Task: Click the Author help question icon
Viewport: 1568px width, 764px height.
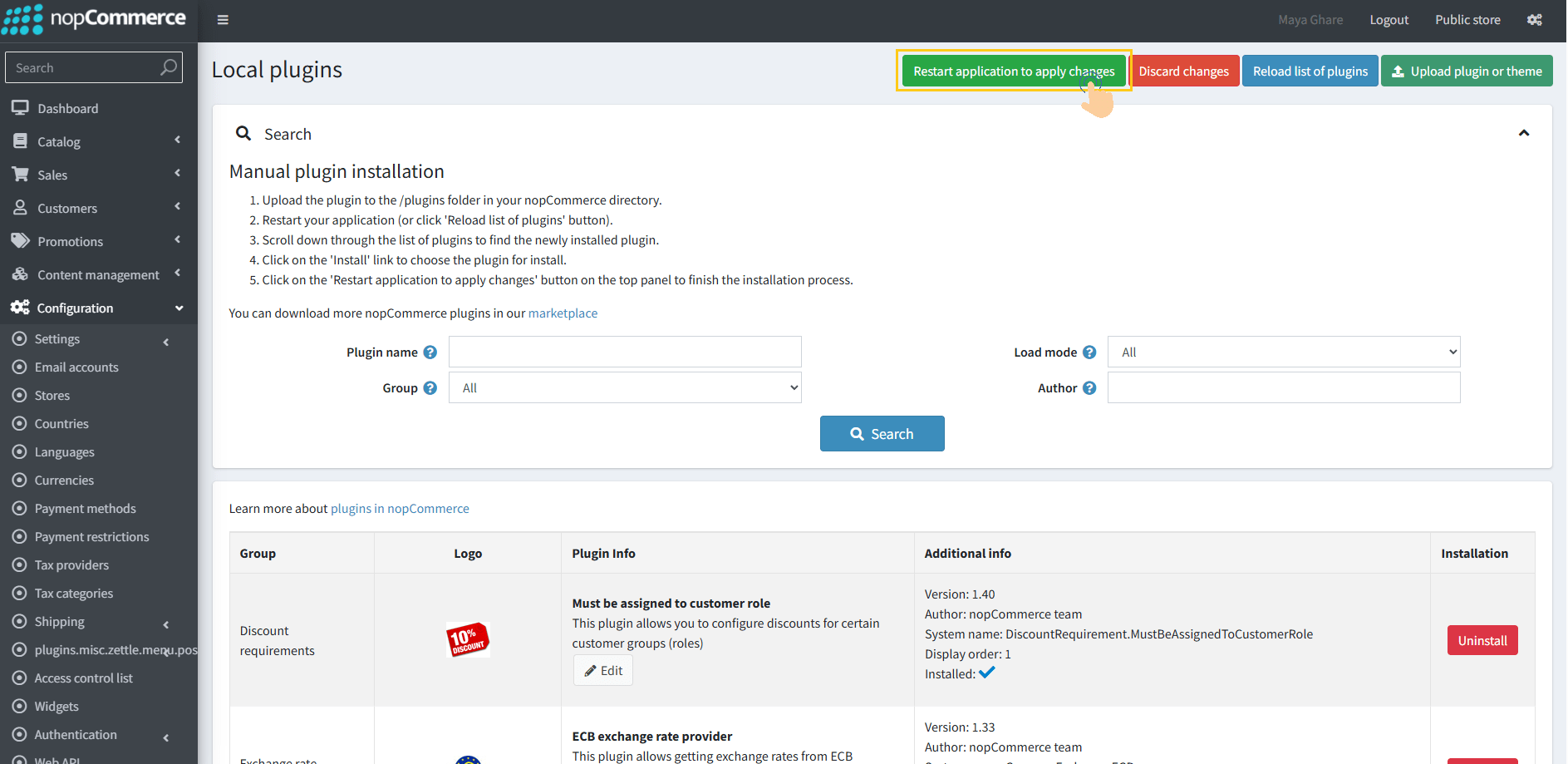Action: tap(1089, 388)
